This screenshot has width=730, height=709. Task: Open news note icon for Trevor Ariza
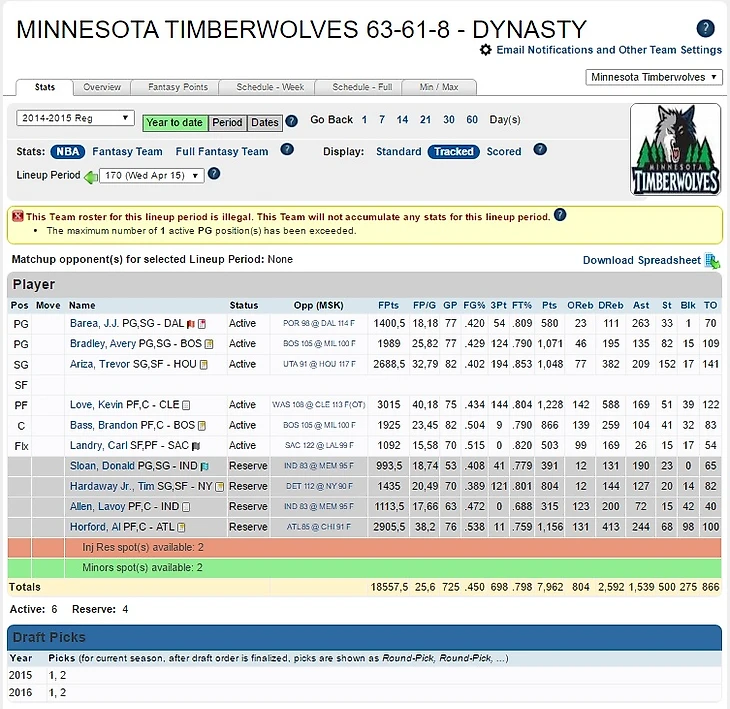(x=203, y=365)
